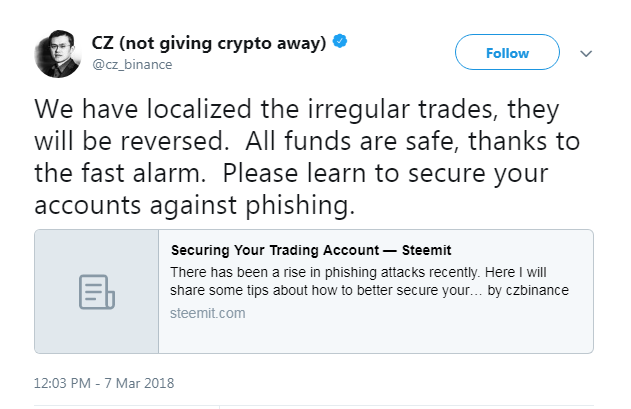Viewport: 631px width, 409px height.
Task: Click the steemit.com domain text
Action: pos(207,313)
